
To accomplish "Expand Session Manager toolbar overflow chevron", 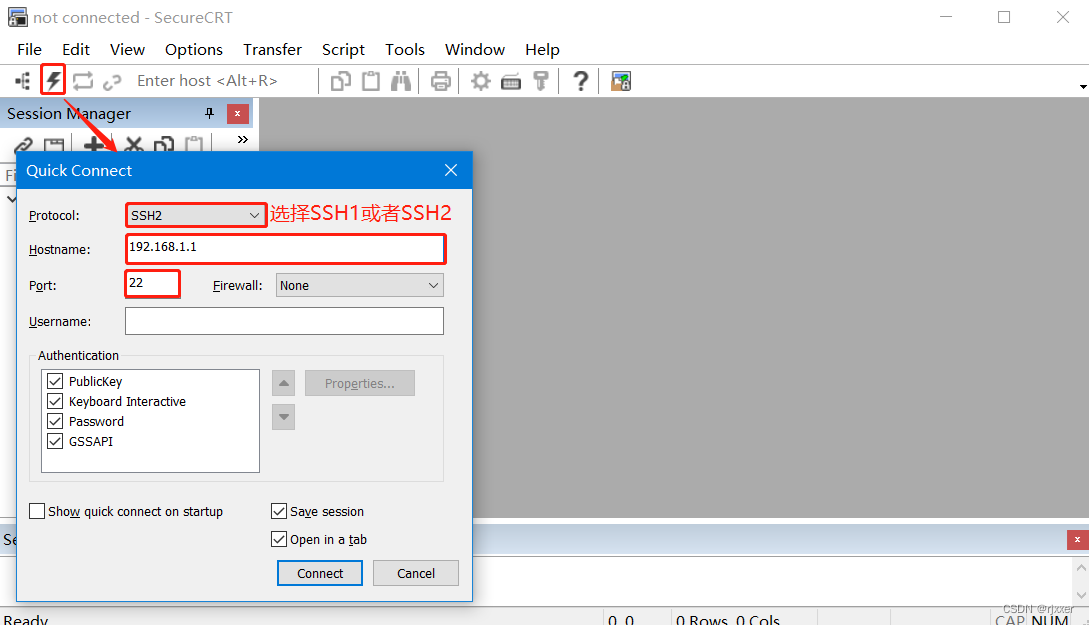I will [242, 140].
